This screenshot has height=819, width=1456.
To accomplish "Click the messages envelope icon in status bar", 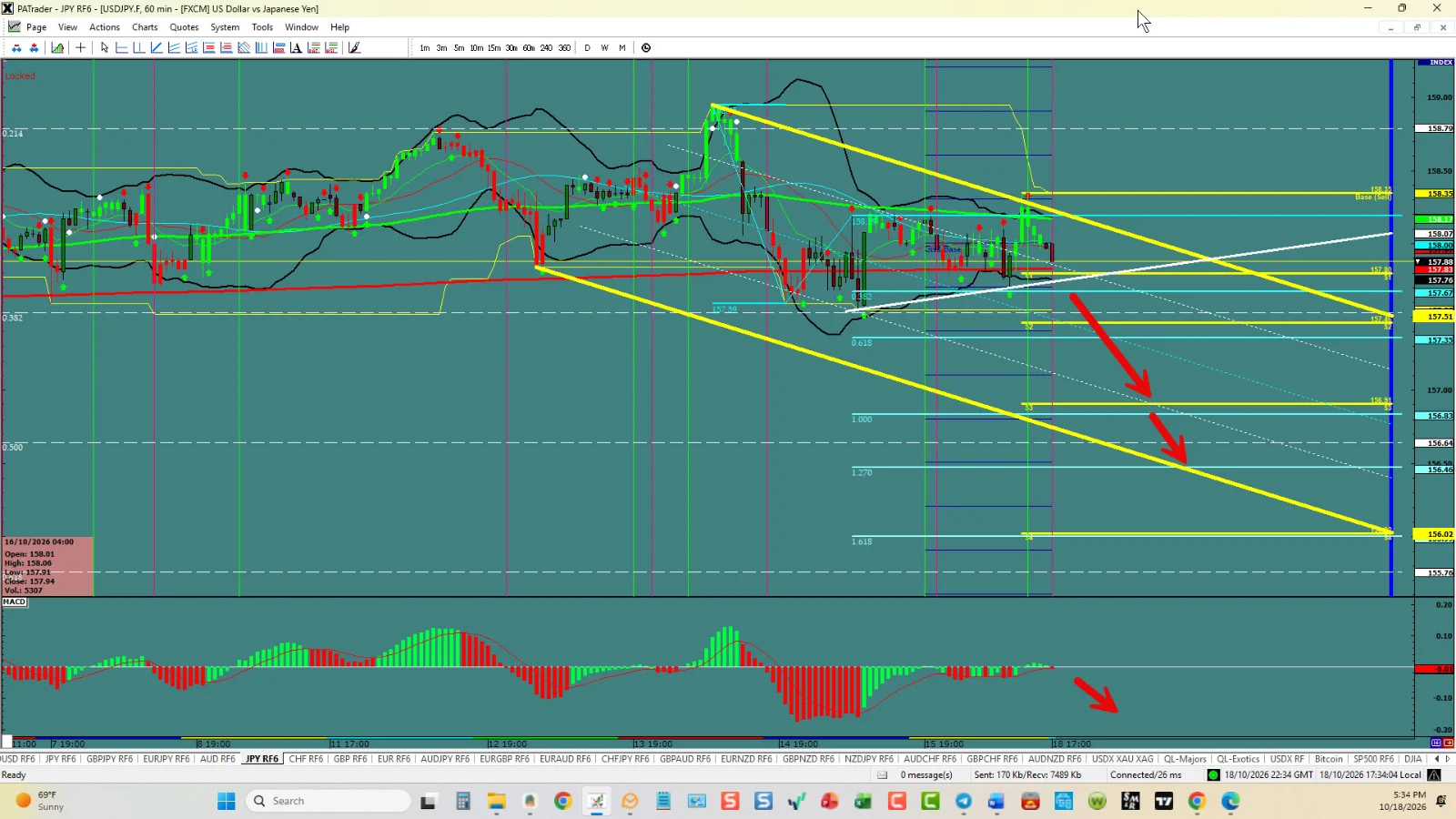I will pos(882,775).
